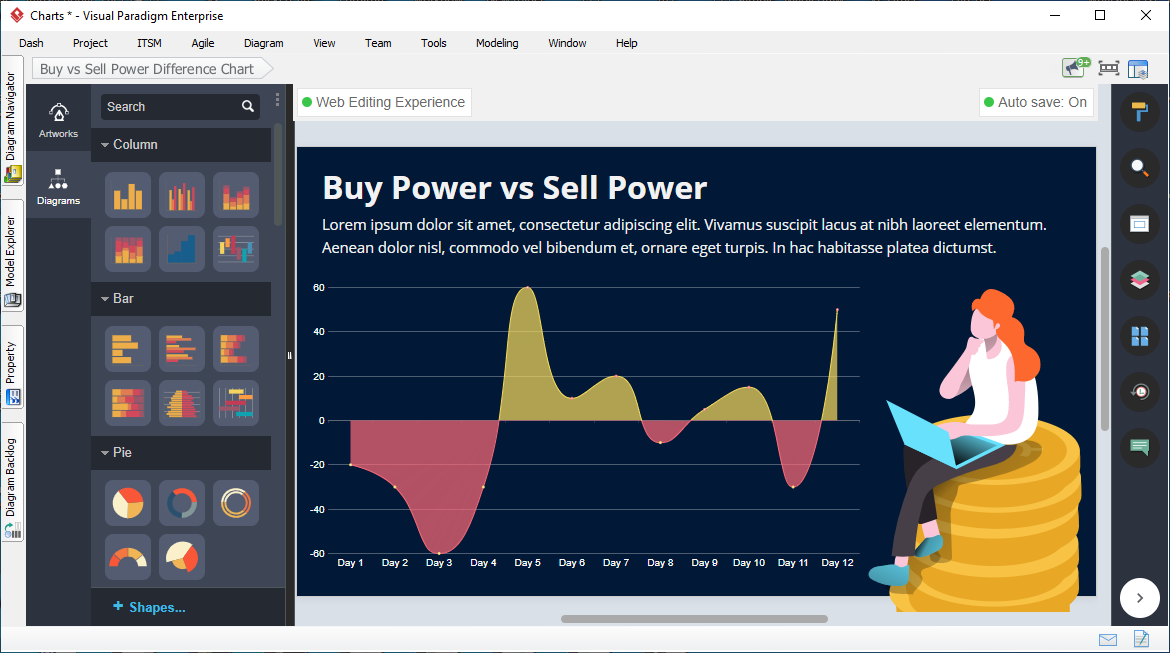Open the mail envelope icon in status bar
This screenshot has width=1170, height=653.
[x=1108, y=640]
